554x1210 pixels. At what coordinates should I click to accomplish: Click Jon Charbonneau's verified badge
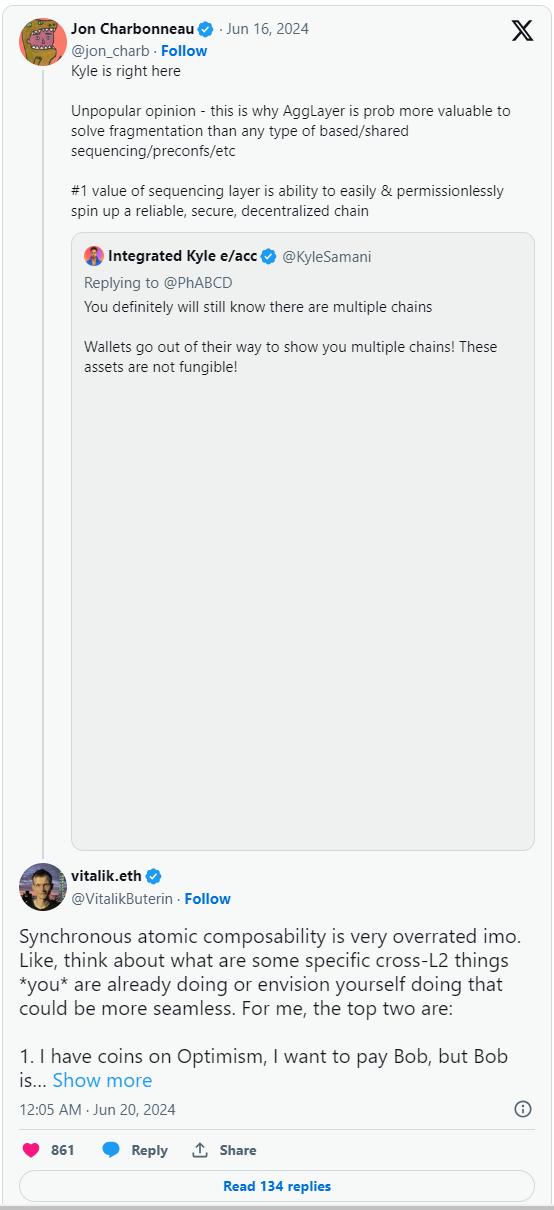click(205, 29)
